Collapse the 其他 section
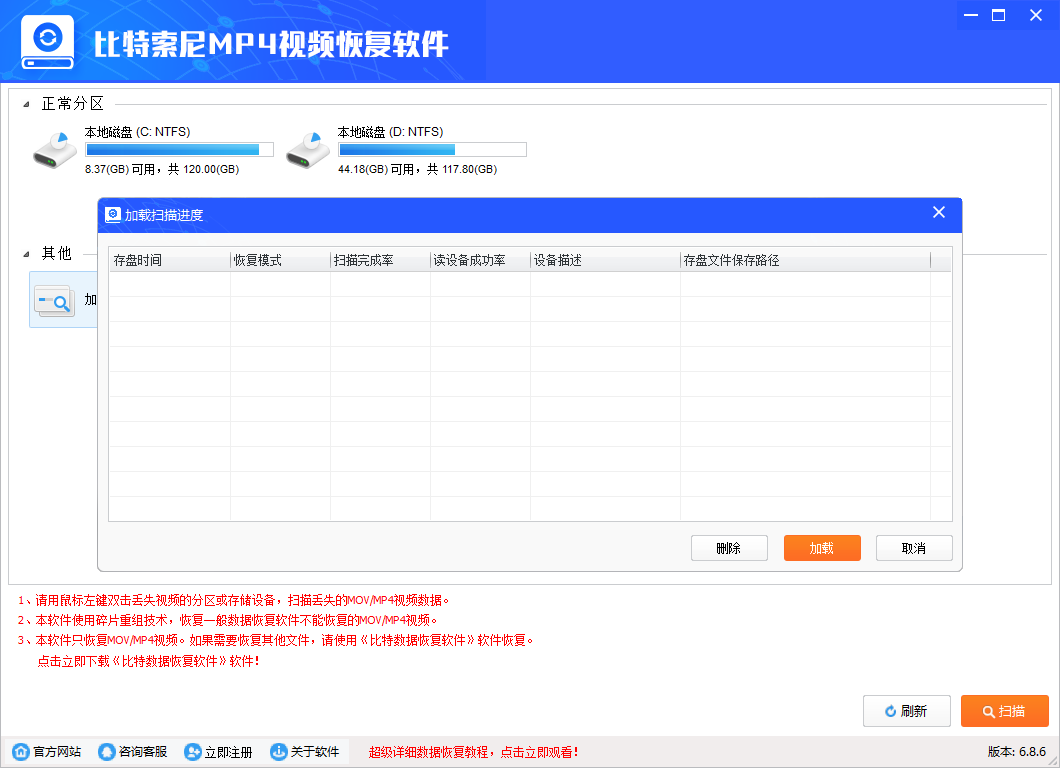1060x768 pixels. click(26, 254)
